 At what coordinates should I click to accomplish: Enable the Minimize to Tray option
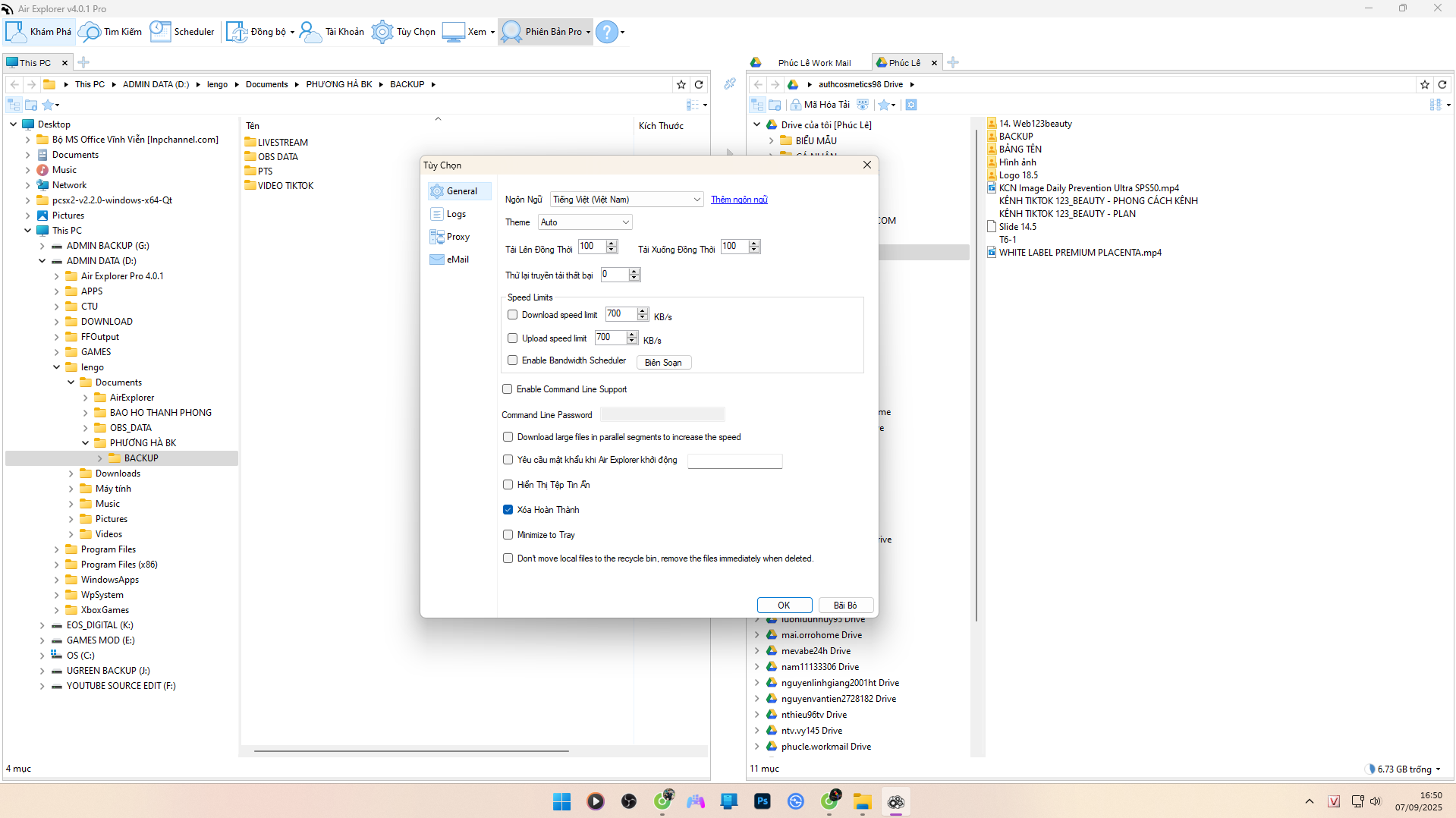tap(508, 535)
